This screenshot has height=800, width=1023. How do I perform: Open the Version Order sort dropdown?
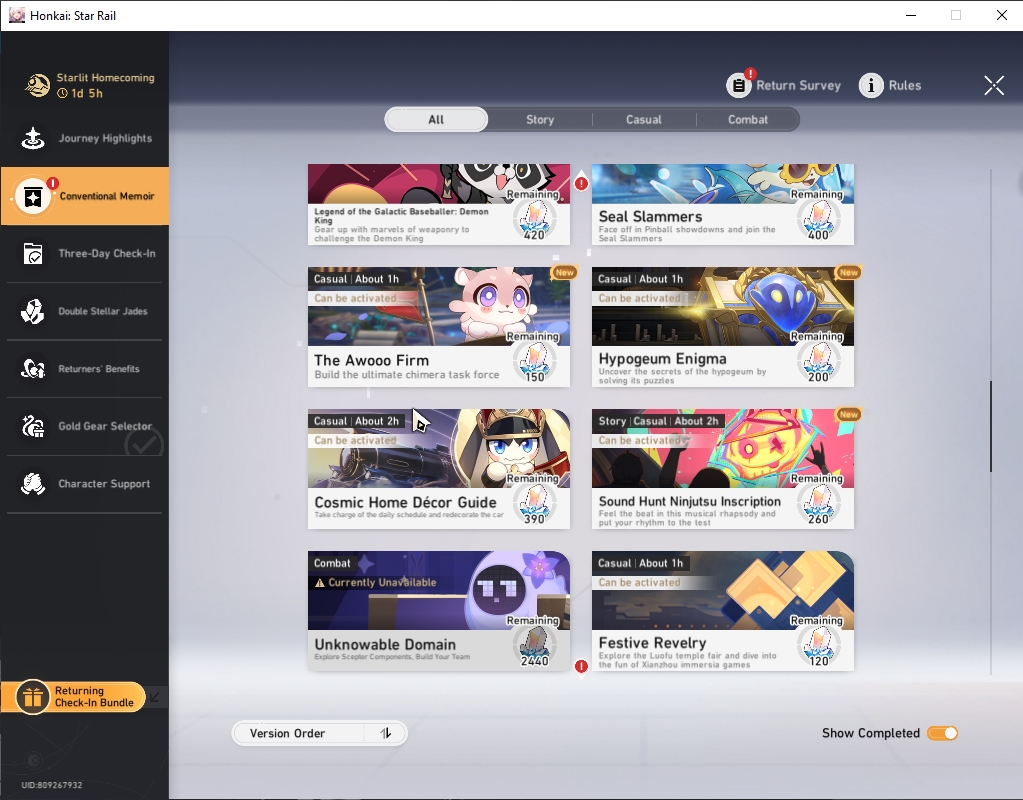tap(299, 733)
